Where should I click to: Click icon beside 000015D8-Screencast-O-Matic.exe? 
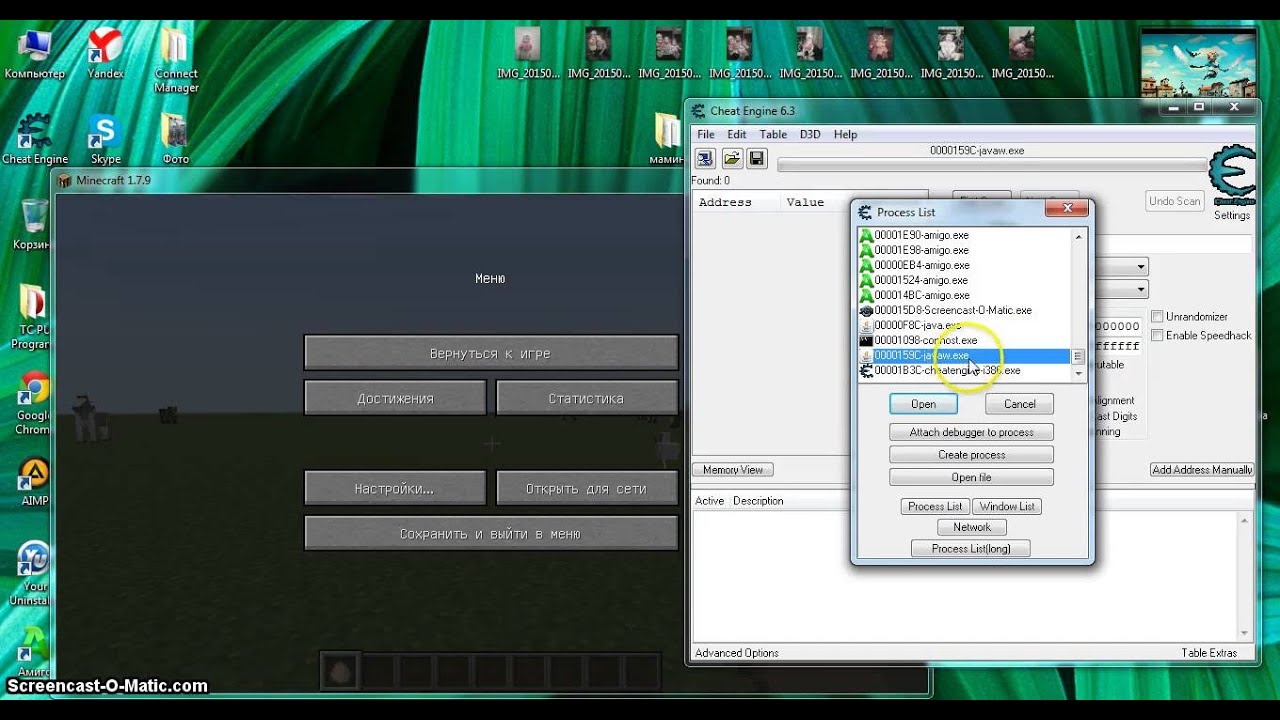[866, 310]
